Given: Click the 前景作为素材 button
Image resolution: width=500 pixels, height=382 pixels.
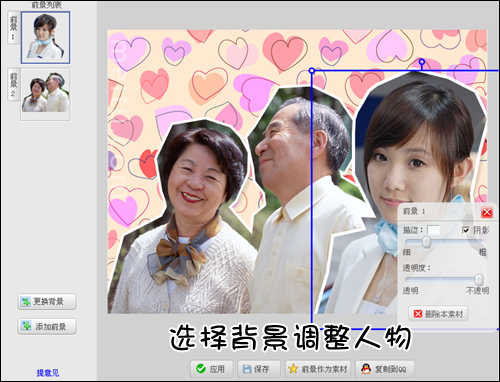Looking at the screenshot, I should click(318, 369).
